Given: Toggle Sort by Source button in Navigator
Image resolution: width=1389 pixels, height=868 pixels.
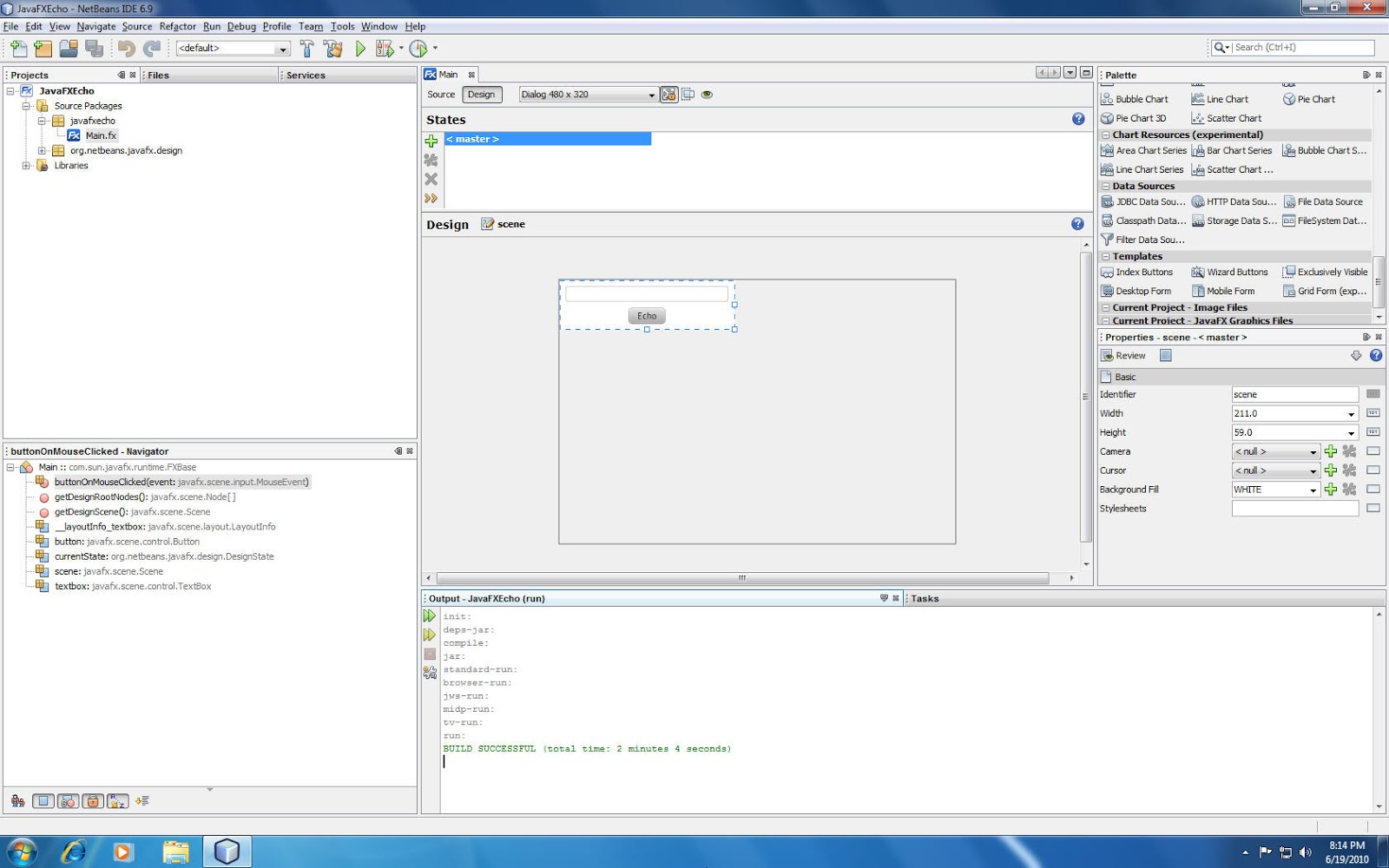Looking at the screenshot, I should coord(142,801).
